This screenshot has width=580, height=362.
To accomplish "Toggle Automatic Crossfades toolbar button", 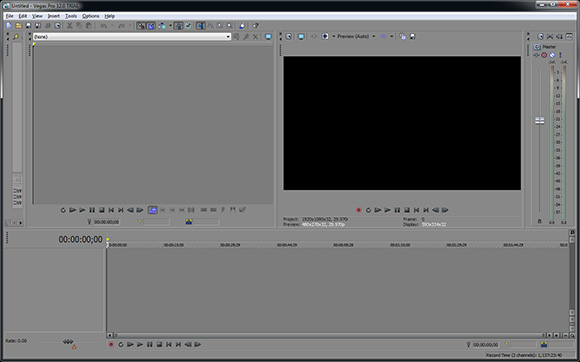I will coord(151,26).
